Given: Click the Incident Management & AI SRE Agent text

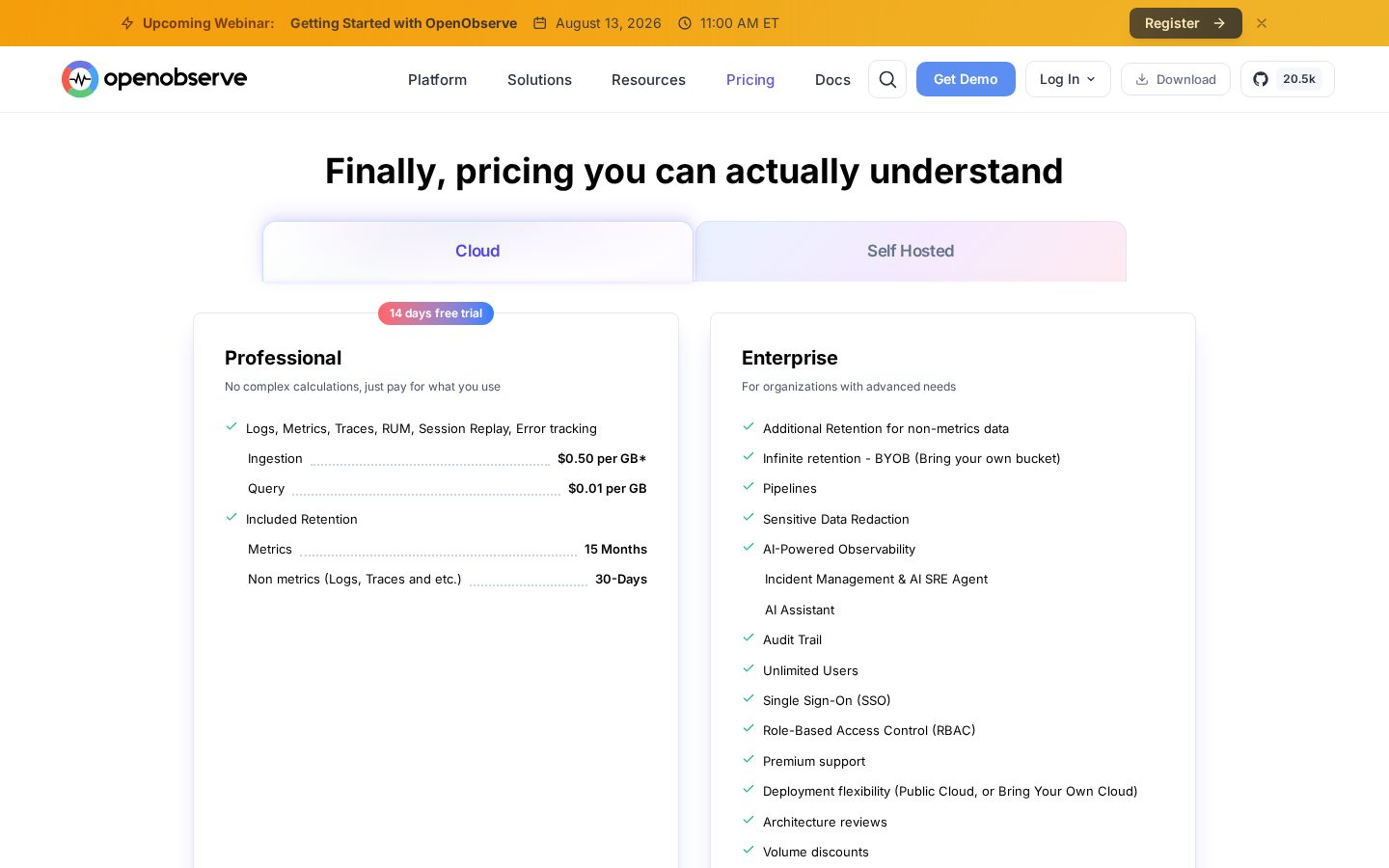Looking at the screenshot, I should 876,580.
